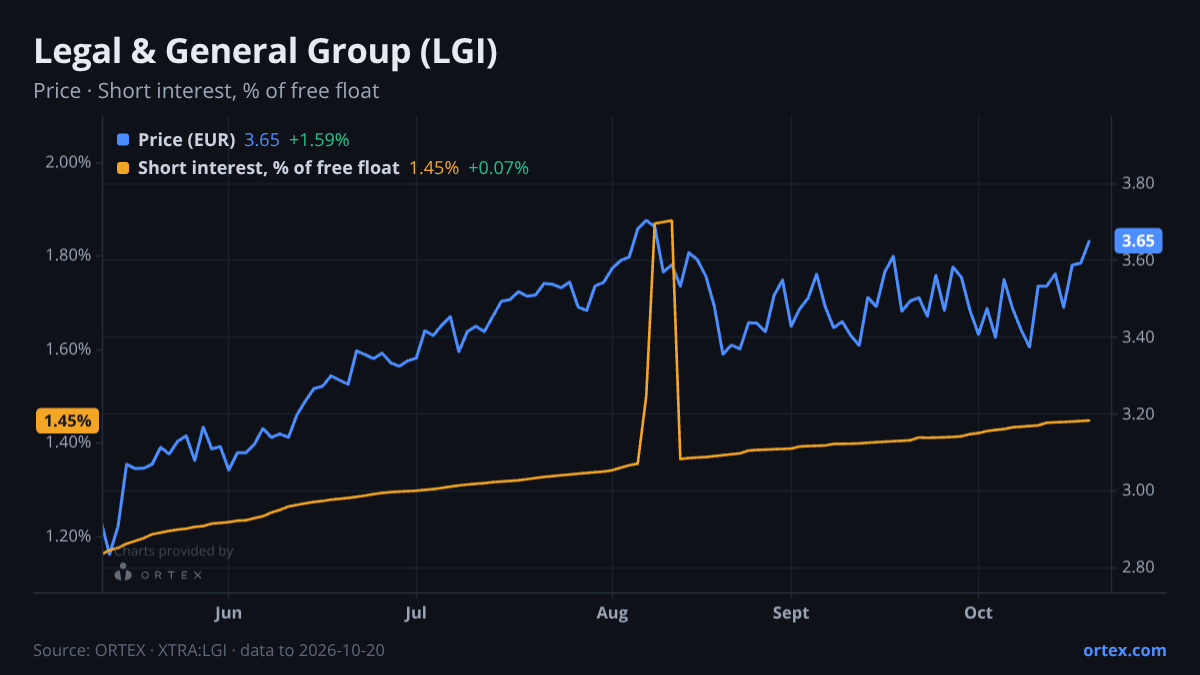Click the Sept x-axis label
1200x675 pixels.
pyautogui.click(x=791, y=612)
